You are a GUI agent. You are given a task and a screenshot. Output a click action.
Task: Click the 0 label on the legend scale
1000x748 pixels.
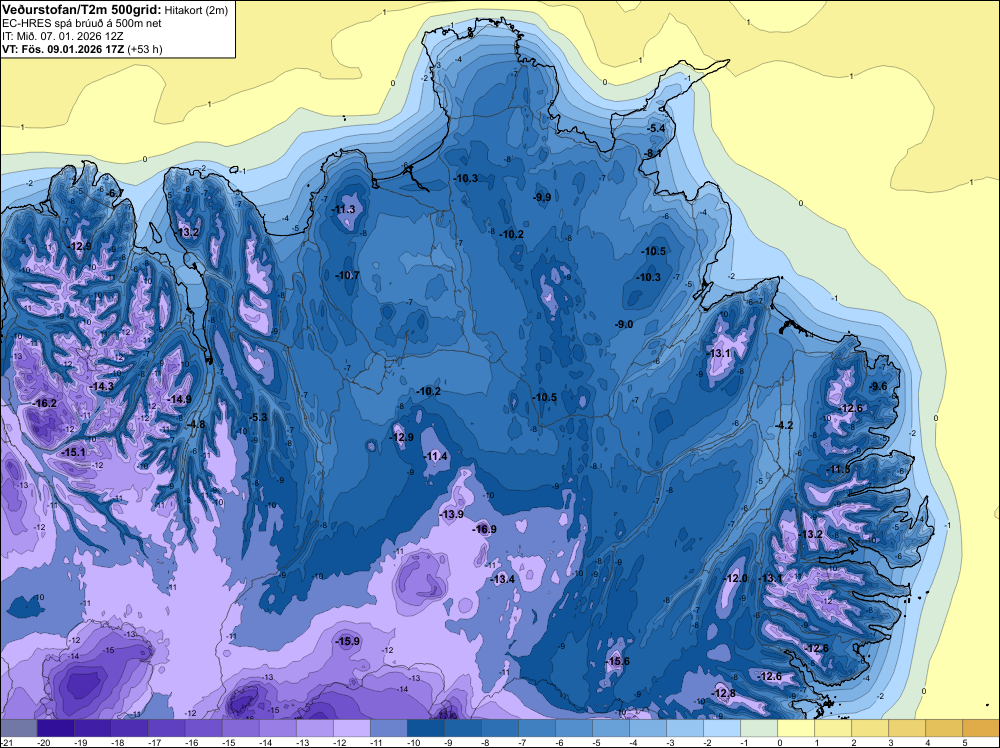pyautogui.click(x=780, y=742)
